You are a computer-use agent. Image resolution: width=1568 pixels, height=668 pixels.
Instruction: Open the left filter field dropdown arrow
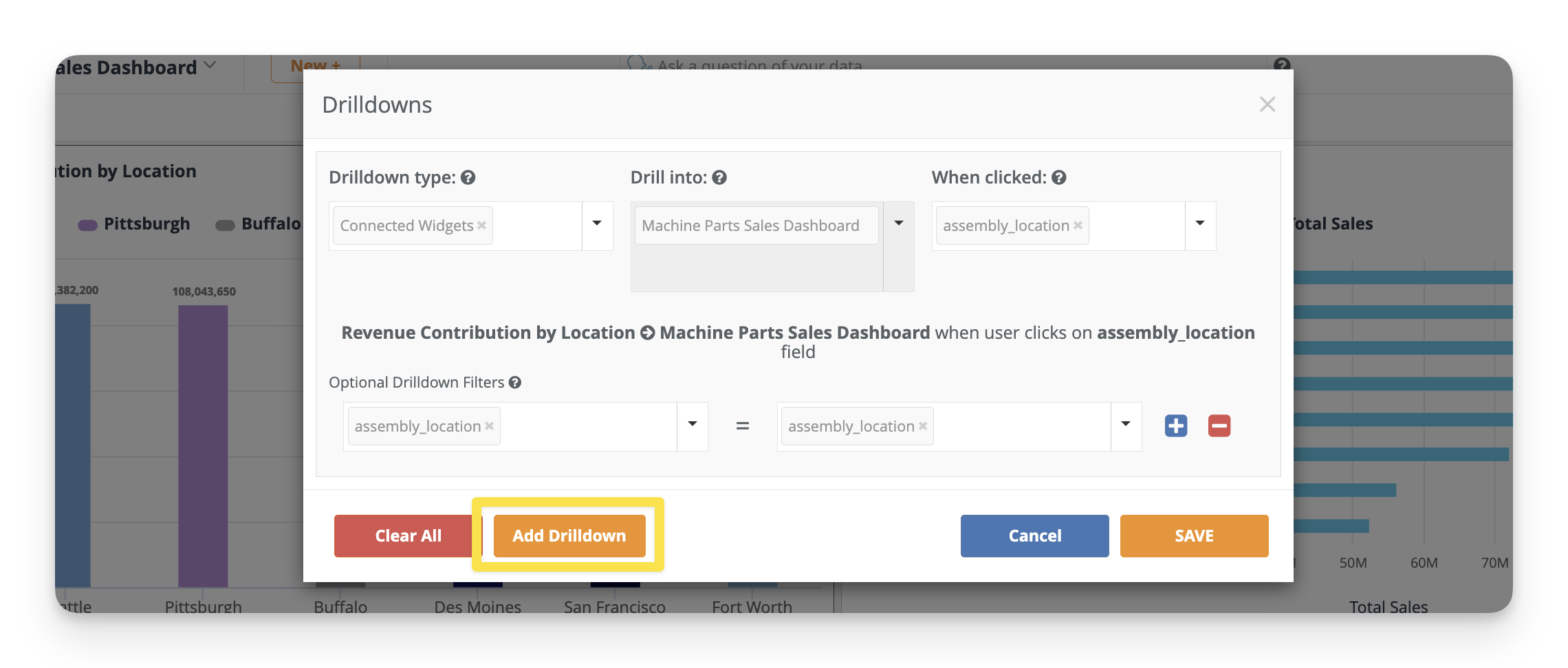coord(693,425)
